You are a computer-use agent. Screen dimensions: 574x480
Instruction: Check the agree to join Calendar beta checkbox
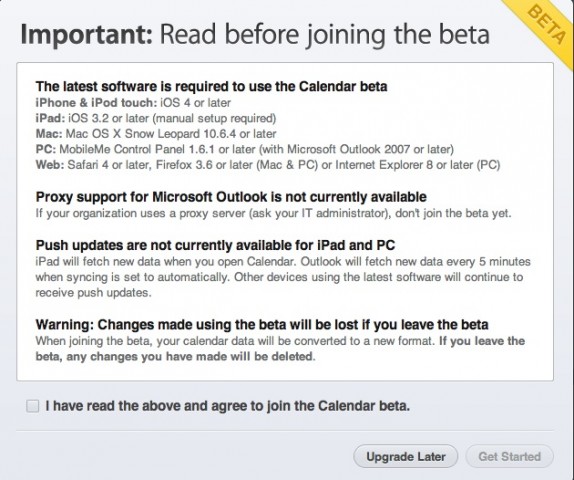(33, 406)
